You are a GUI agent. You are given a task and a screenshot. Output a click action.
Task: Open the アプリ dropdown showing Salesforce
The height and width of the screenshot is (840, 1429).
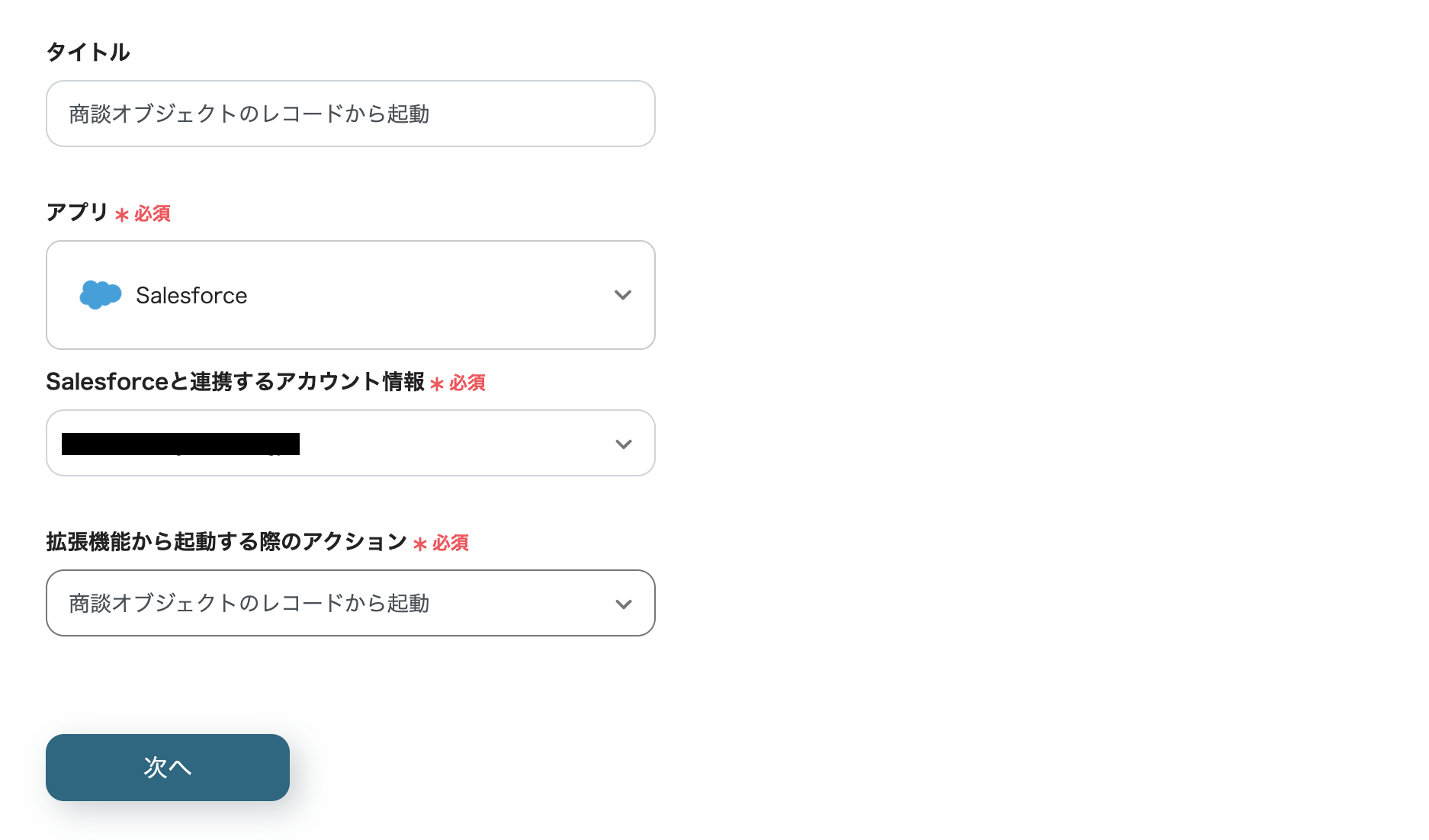pyautogui.click(x=350, y=295)
